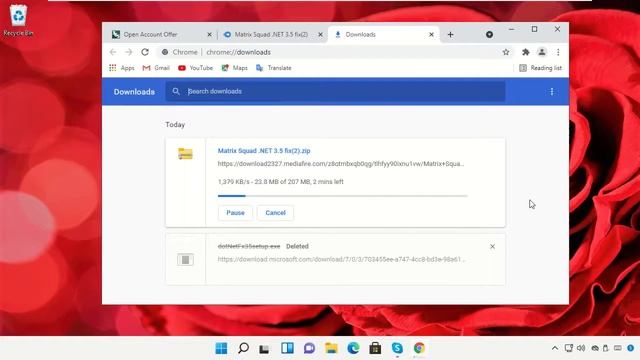This screenshot has height=360, width=640.
Task: Go forward with the forward arrow
Action: point(129,52)
